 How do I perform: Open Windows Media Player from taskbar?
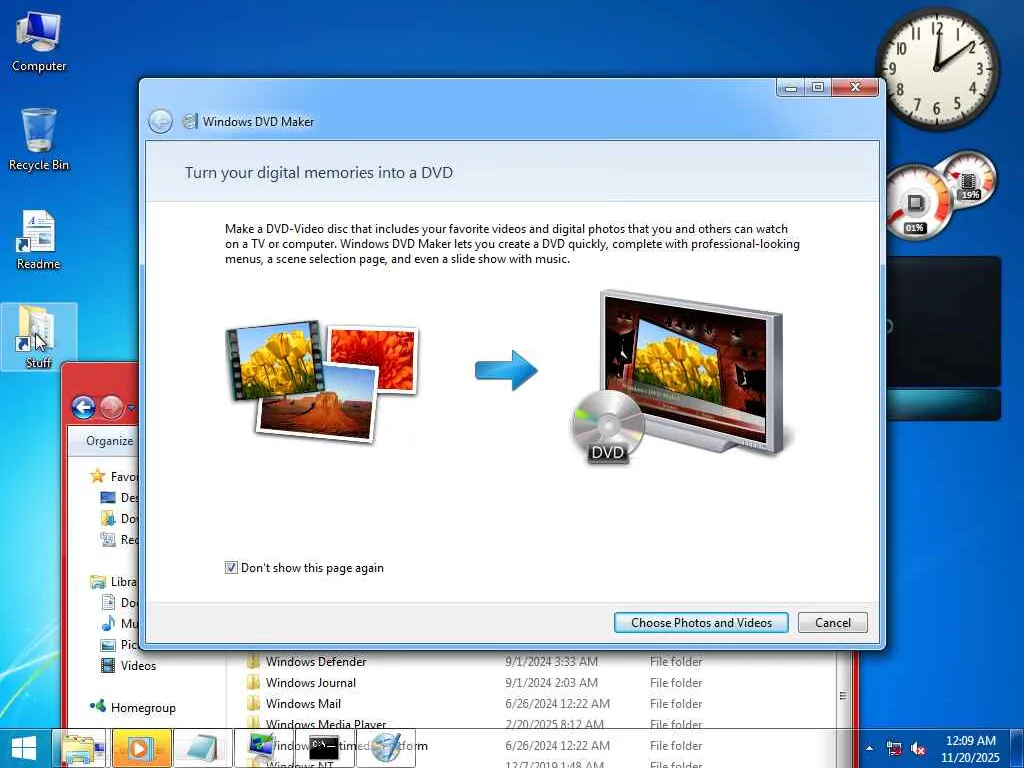141,748
